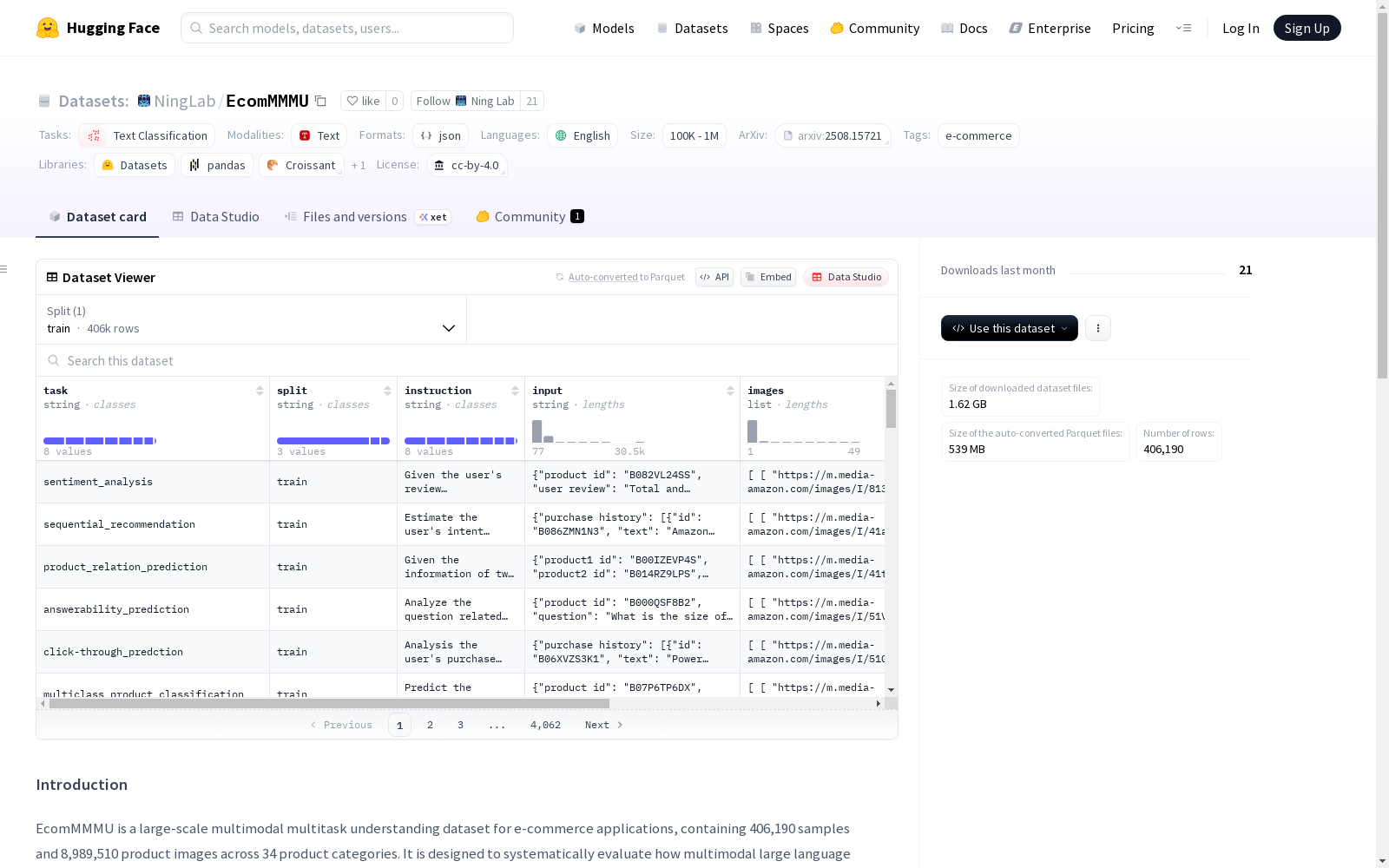1389x868 pixels.
Task: Copy dataset name with the copy icon
Action: (x=320, y=101)
